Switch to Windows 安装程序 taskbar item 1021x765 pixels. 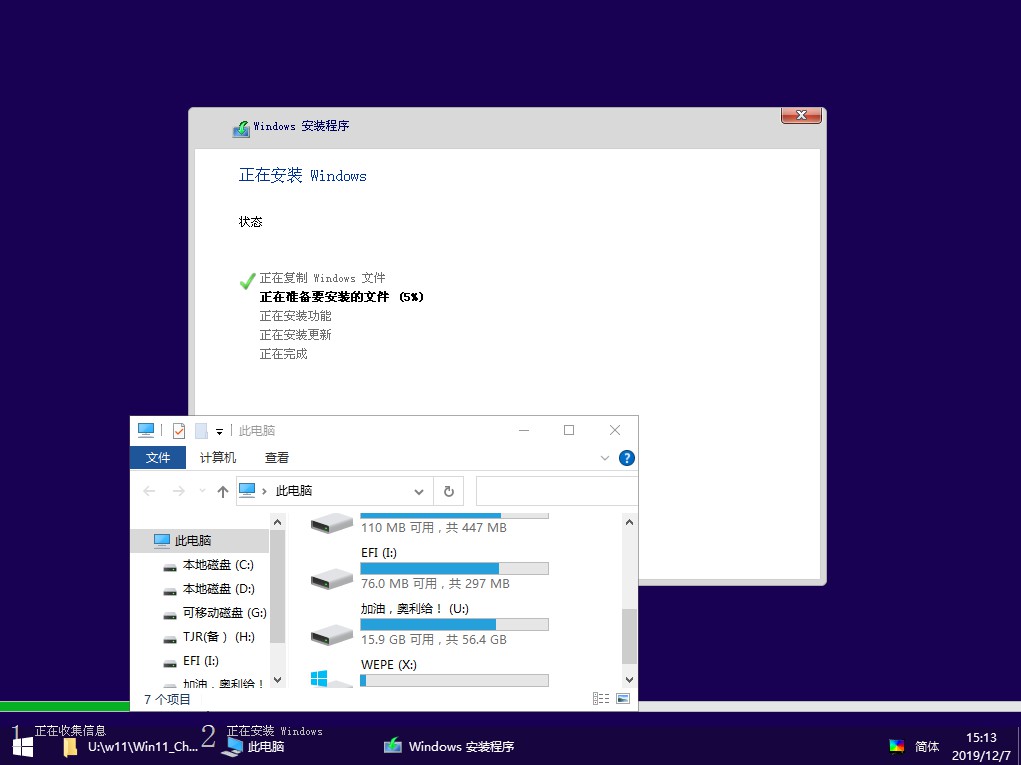[x=449, y=747]
